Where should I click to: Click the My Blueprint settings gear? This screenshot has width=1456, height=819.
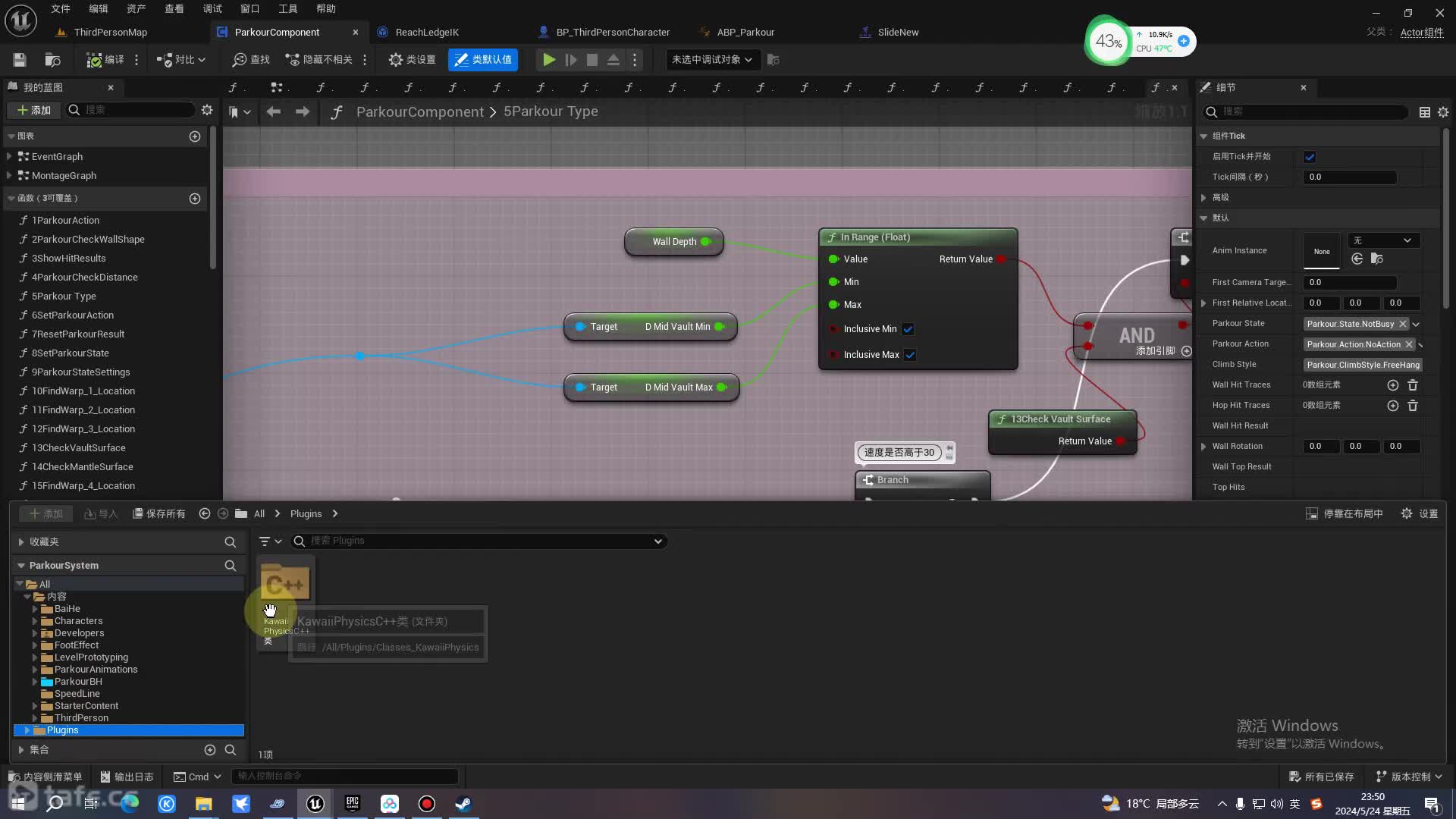point(207,110)
